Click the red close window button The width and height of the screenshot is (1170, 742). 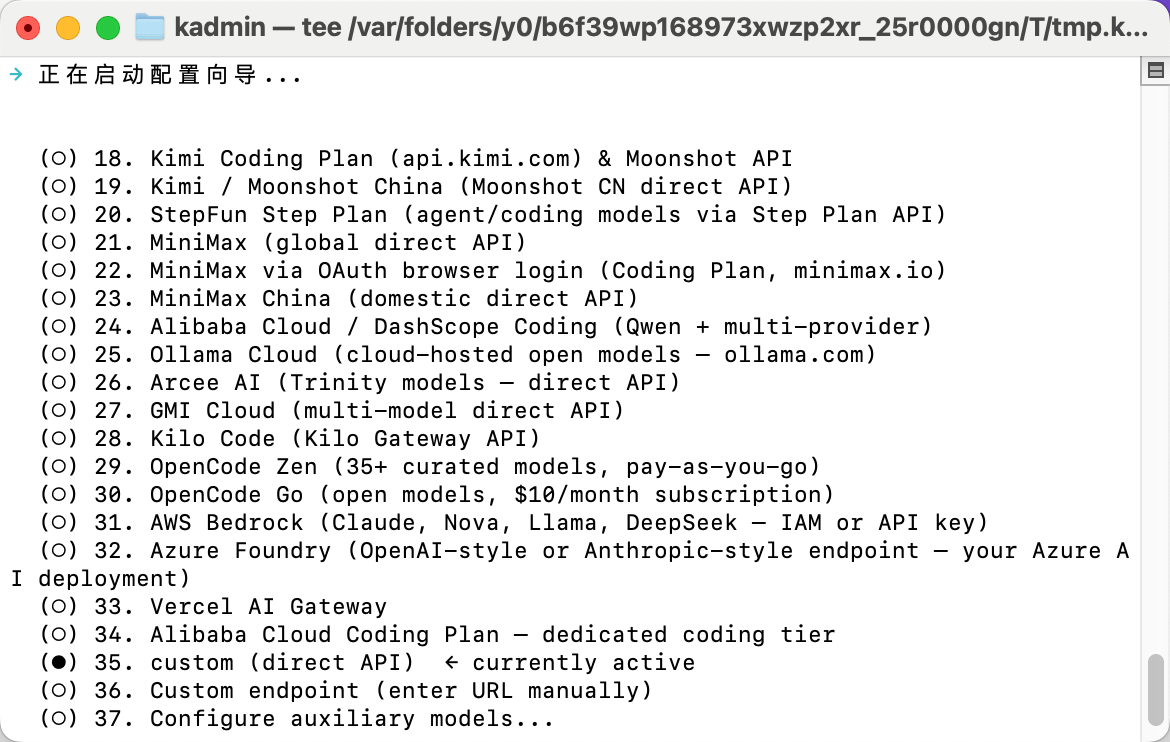pyautogui.click(x=28, y=28)
